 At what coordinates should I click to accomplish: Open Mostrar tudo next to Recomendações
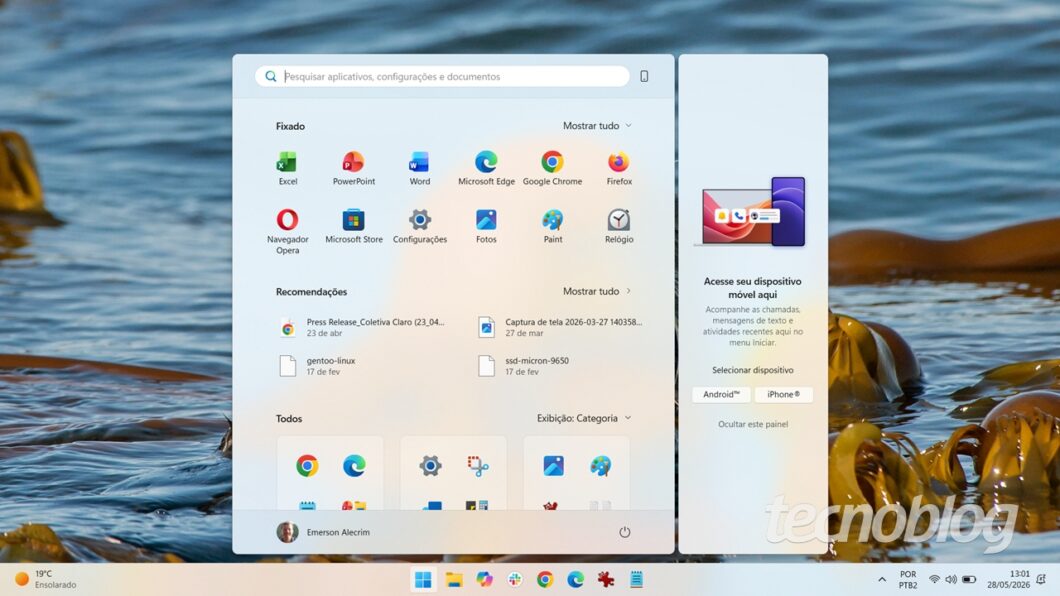tap(597, 291)
